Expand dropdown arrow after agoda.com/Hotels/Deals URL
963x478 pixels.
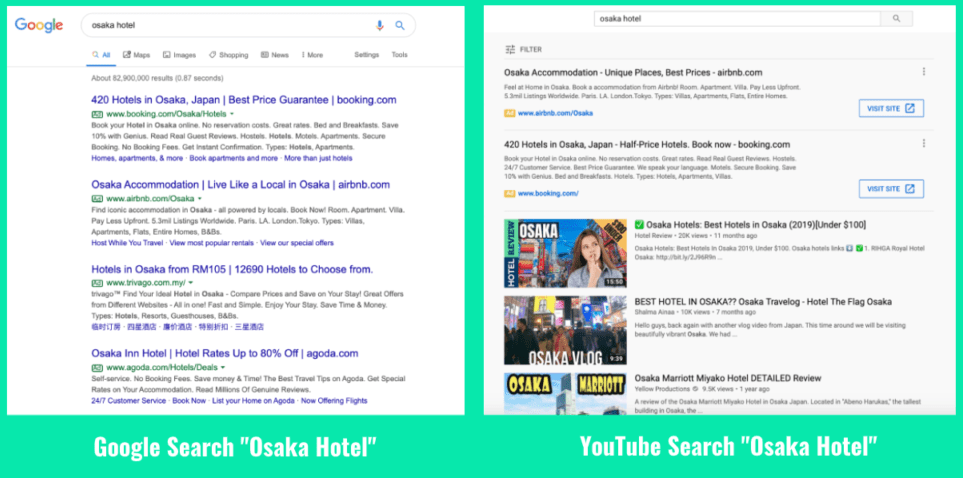click(223, 367)
